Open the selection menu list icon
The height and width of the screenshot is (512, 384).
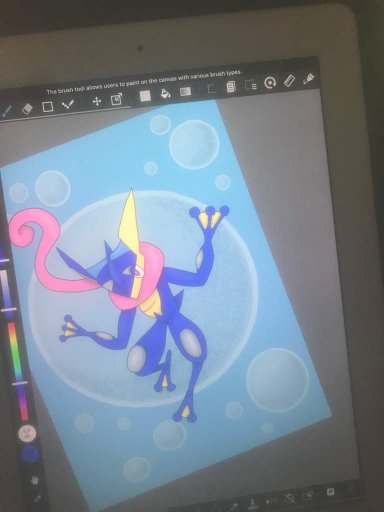tap(250, 85)
